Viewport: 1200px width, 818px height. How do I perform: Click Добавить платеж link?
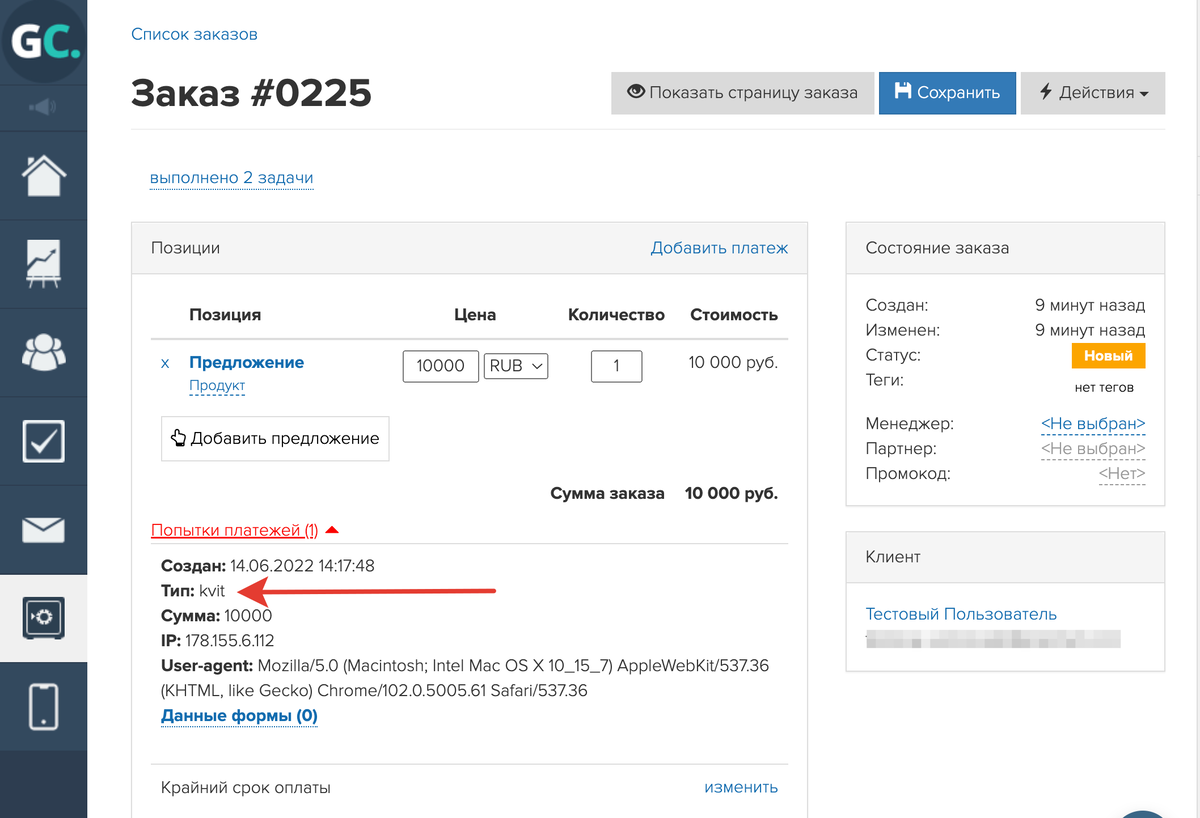pos(719,248)
